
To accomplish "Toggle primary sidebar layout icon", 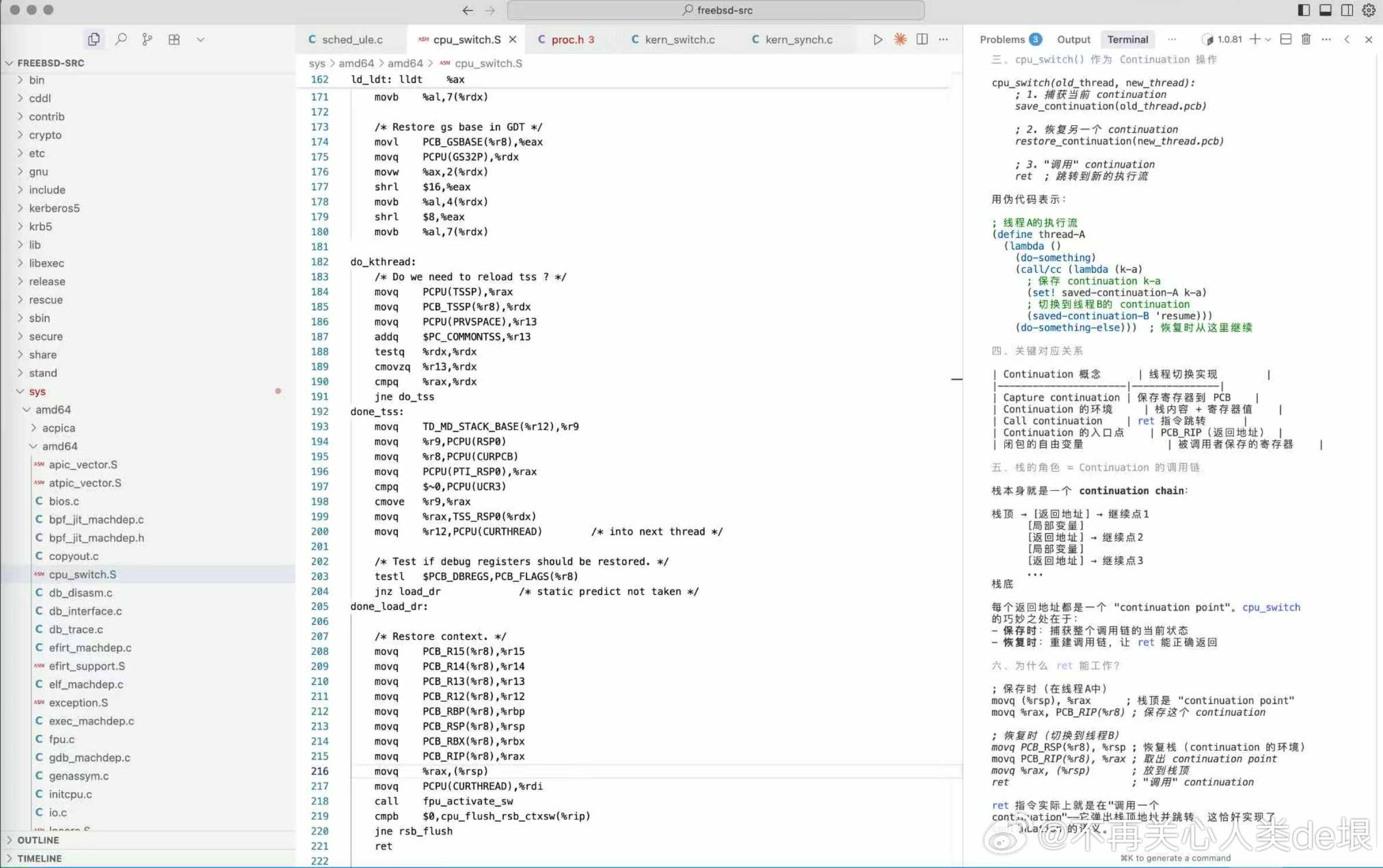I will 1303,10.
